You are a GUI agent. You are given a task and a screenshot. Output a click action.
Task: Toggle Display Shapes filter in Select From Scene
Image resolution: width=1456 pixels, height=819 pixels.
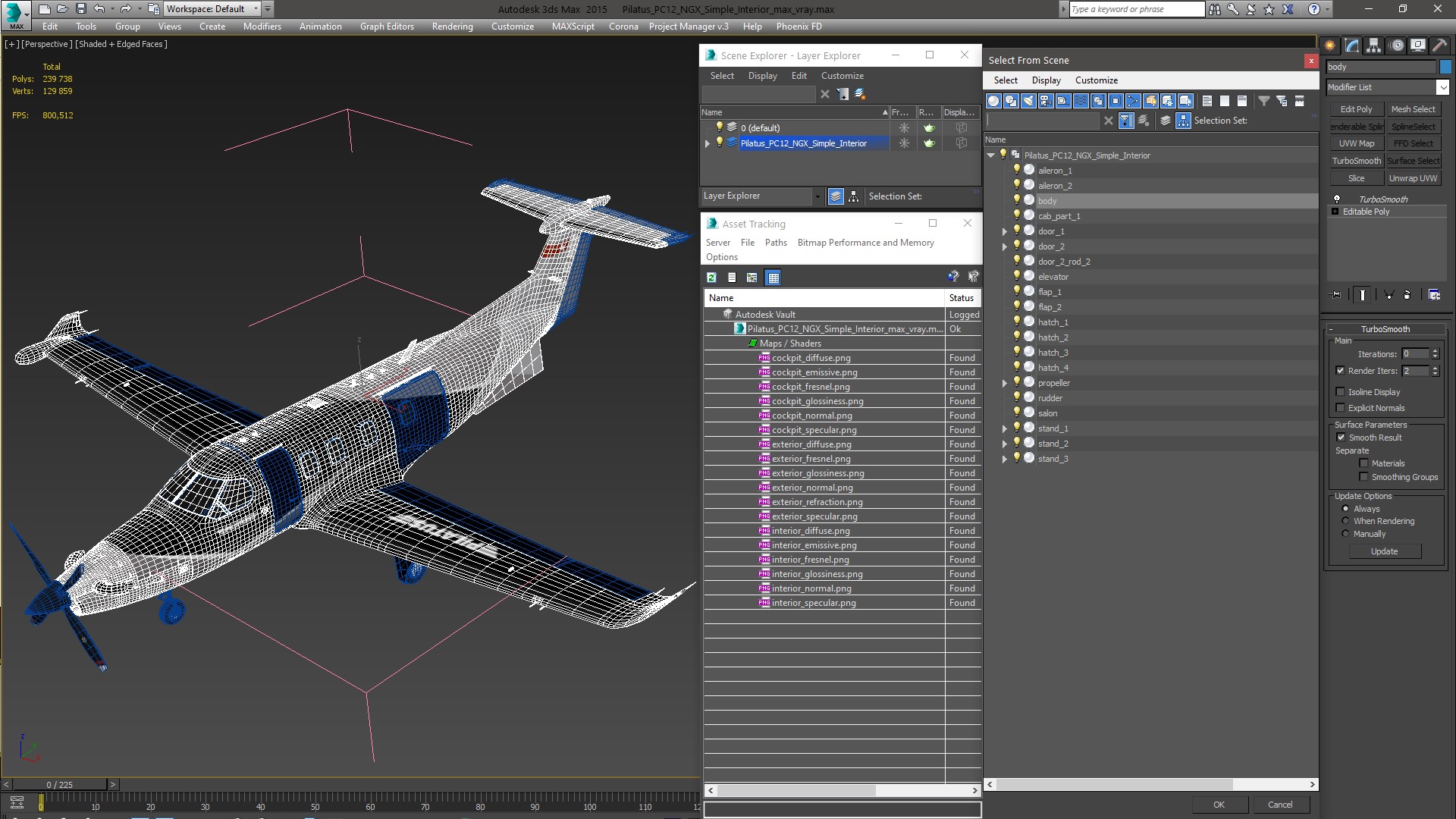coord(1011,101)
